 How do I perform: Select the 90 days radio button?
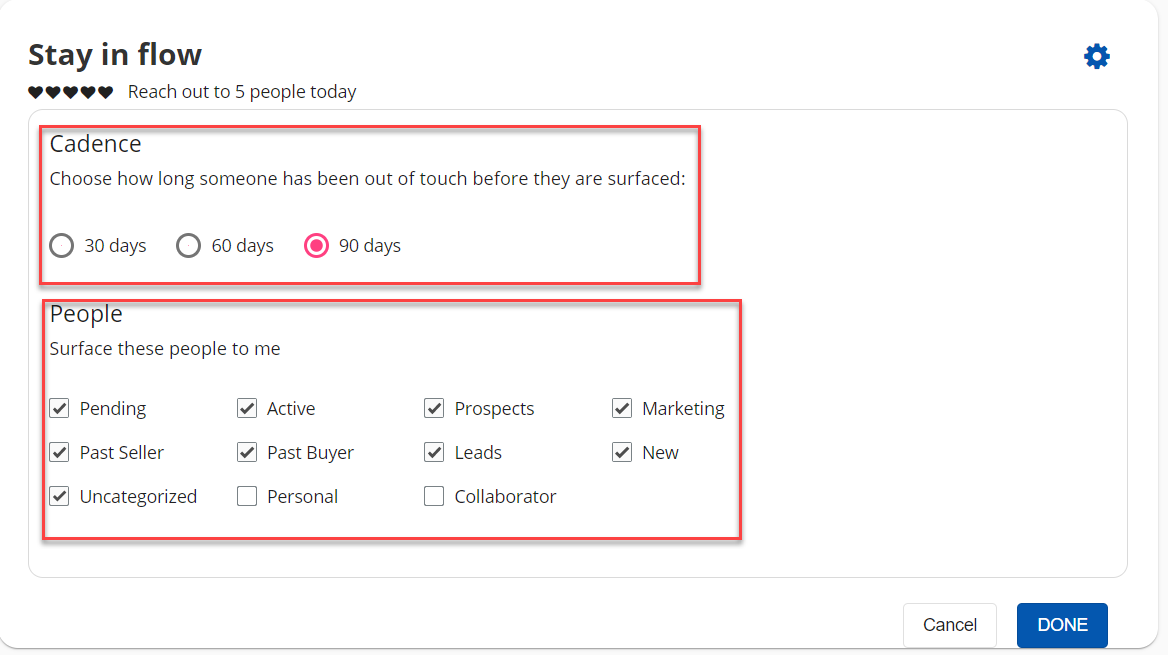coord(316,245)
